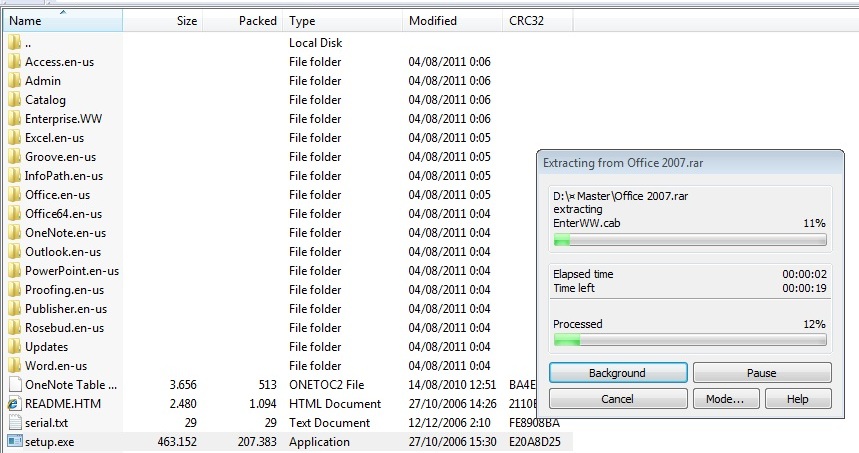Select the Outlook.en-us folder icon
The height and width of the screenshot is (453, 859).
click(15, 251)
